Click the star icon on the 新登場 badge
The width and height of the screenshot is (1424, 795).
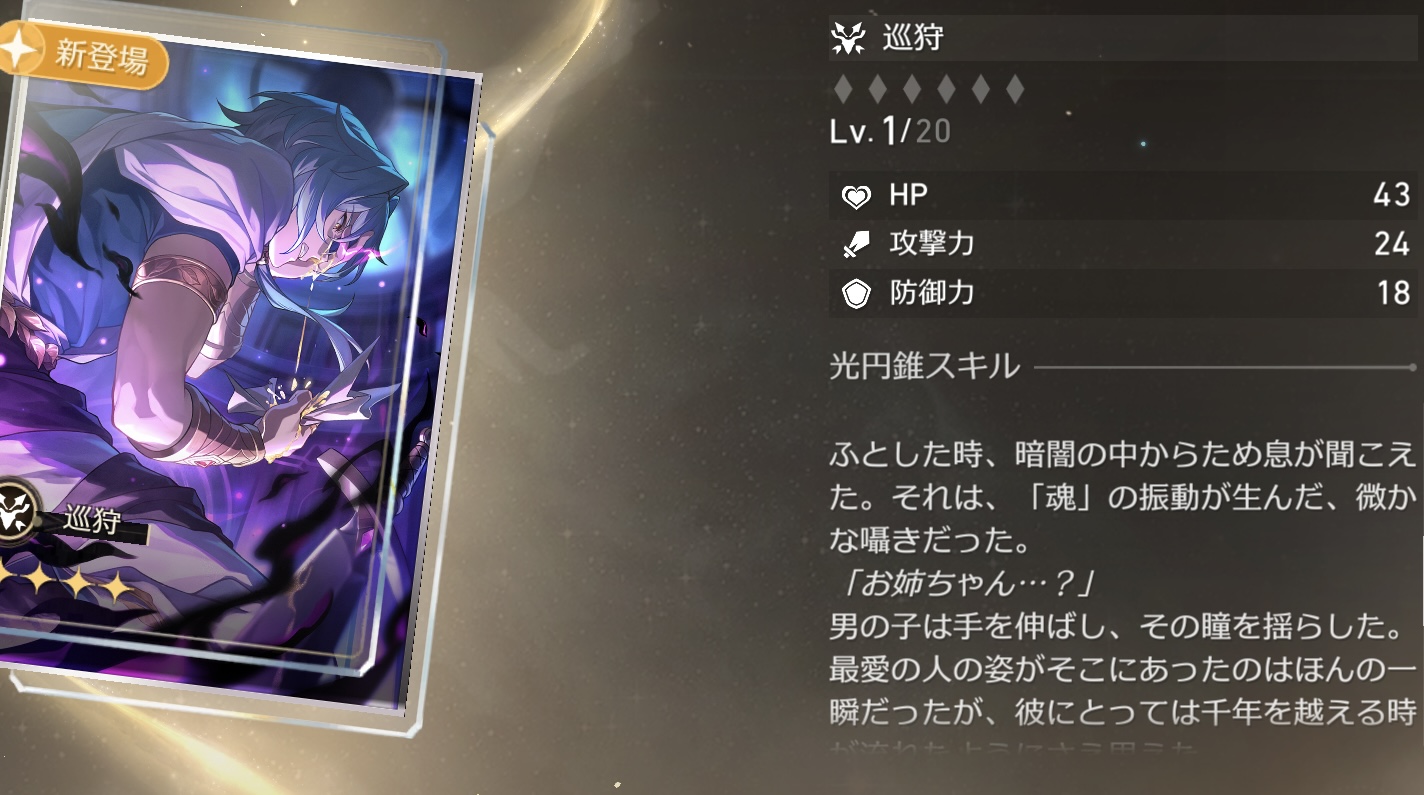pyautogui.click(x=18, y=47)
